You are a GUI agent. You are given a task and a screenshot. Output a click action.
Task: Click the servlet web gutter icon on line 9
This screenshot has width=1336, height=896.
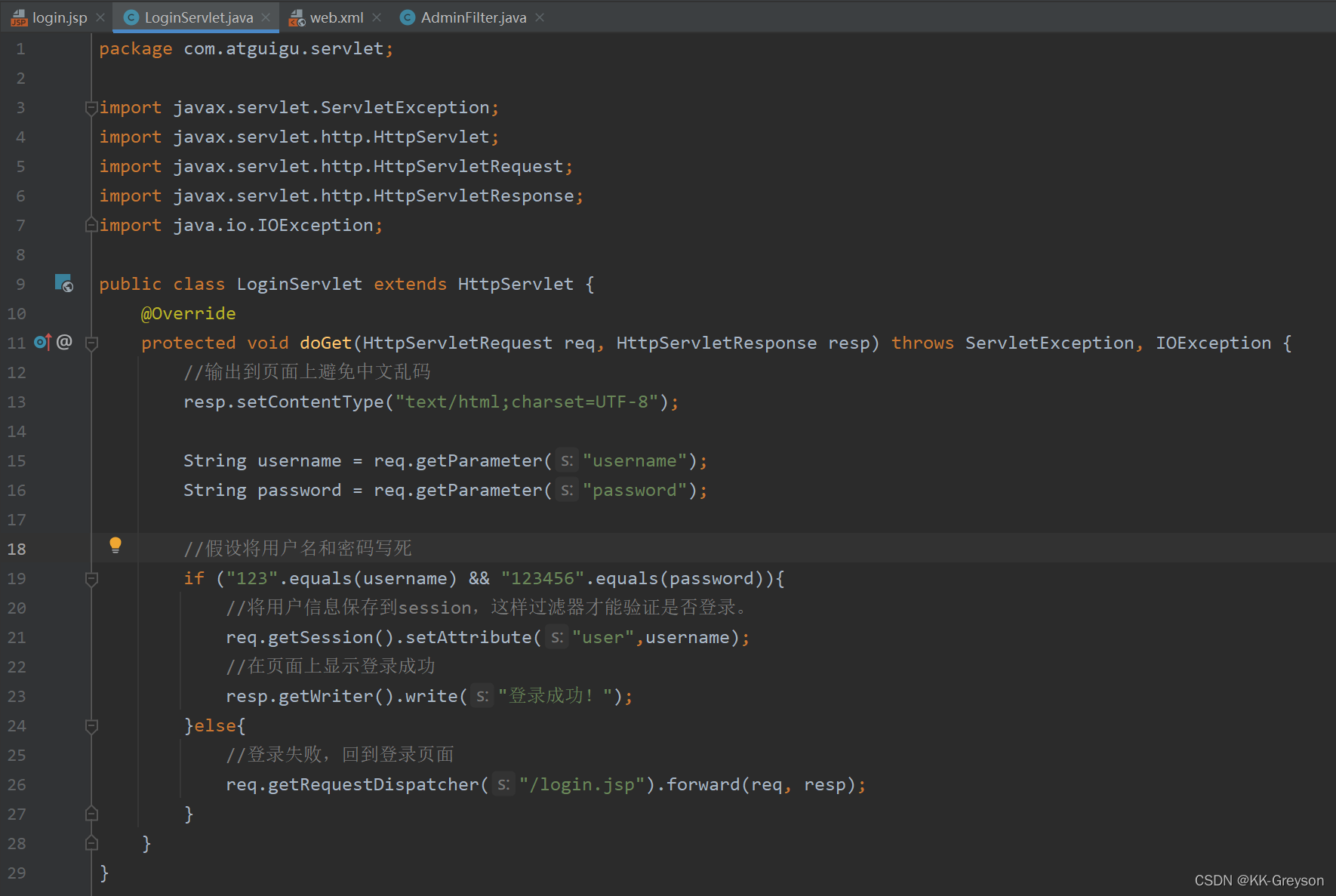(64, 283)
